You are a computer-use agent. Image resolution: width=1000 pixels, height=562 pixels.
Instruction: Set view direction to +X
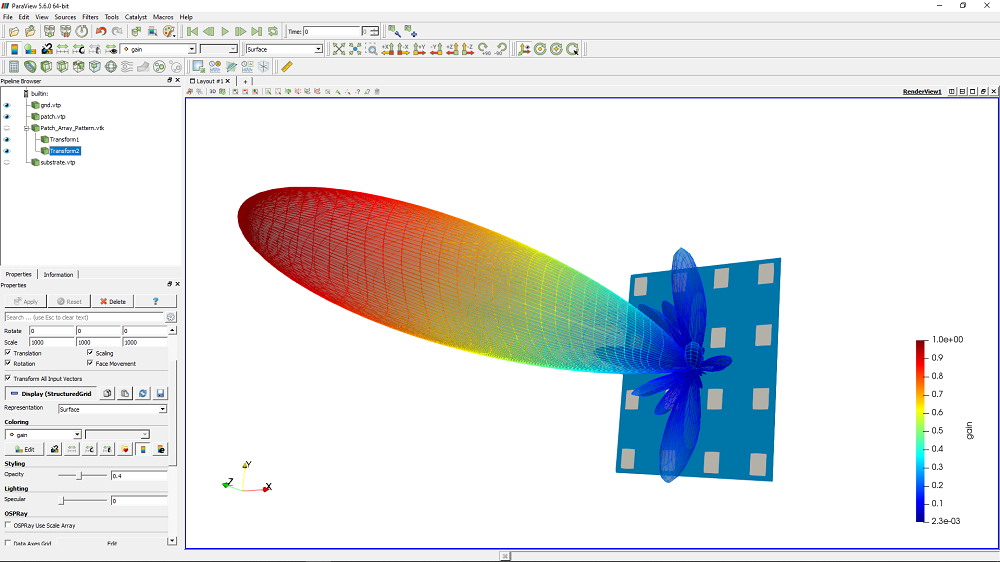pyautogui.click(x=388, y=49)
